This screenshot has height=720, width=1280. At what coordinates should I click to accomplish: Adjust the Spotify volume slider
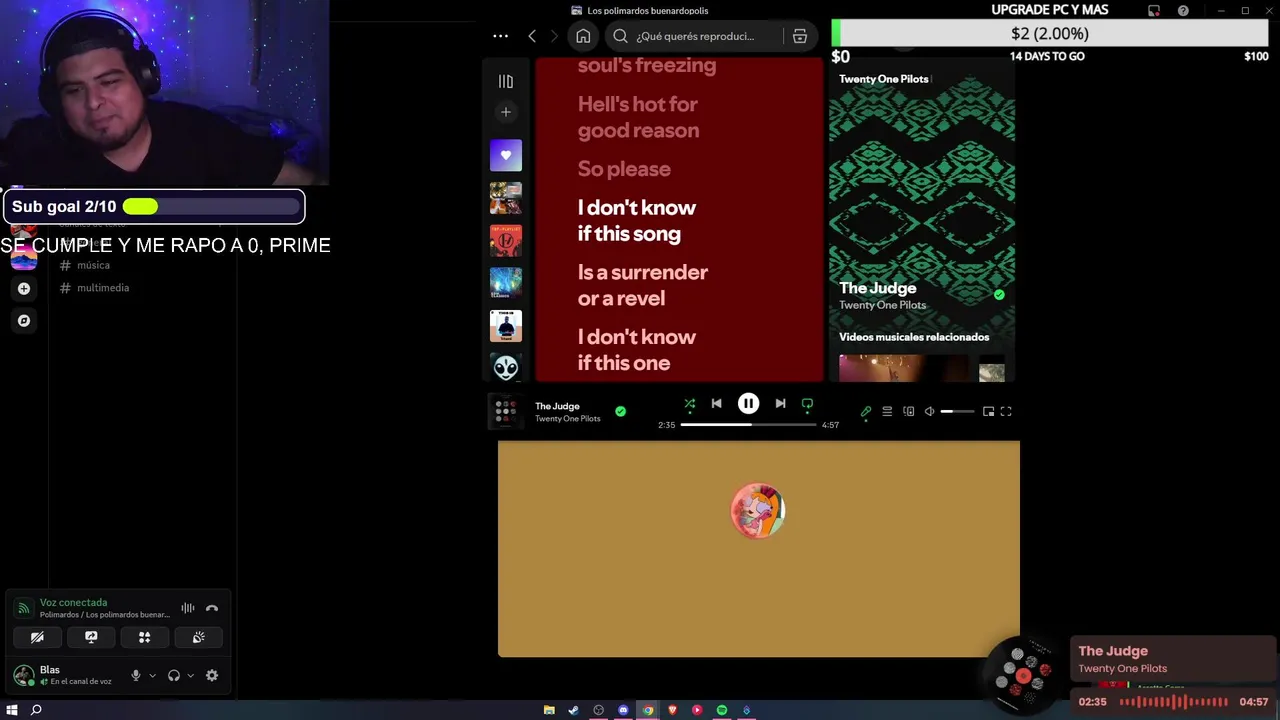pyautogui.click(x=957, y=411)
